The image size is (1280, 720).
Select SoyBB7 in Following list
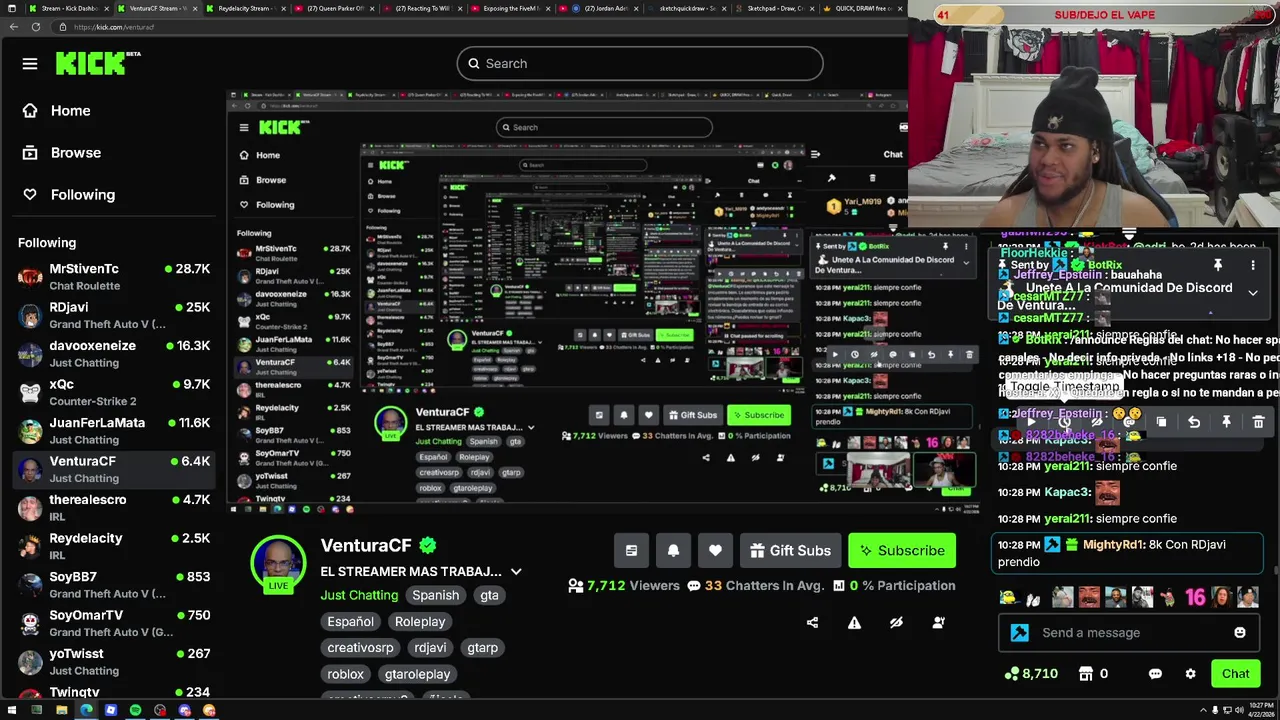[113, 585]
